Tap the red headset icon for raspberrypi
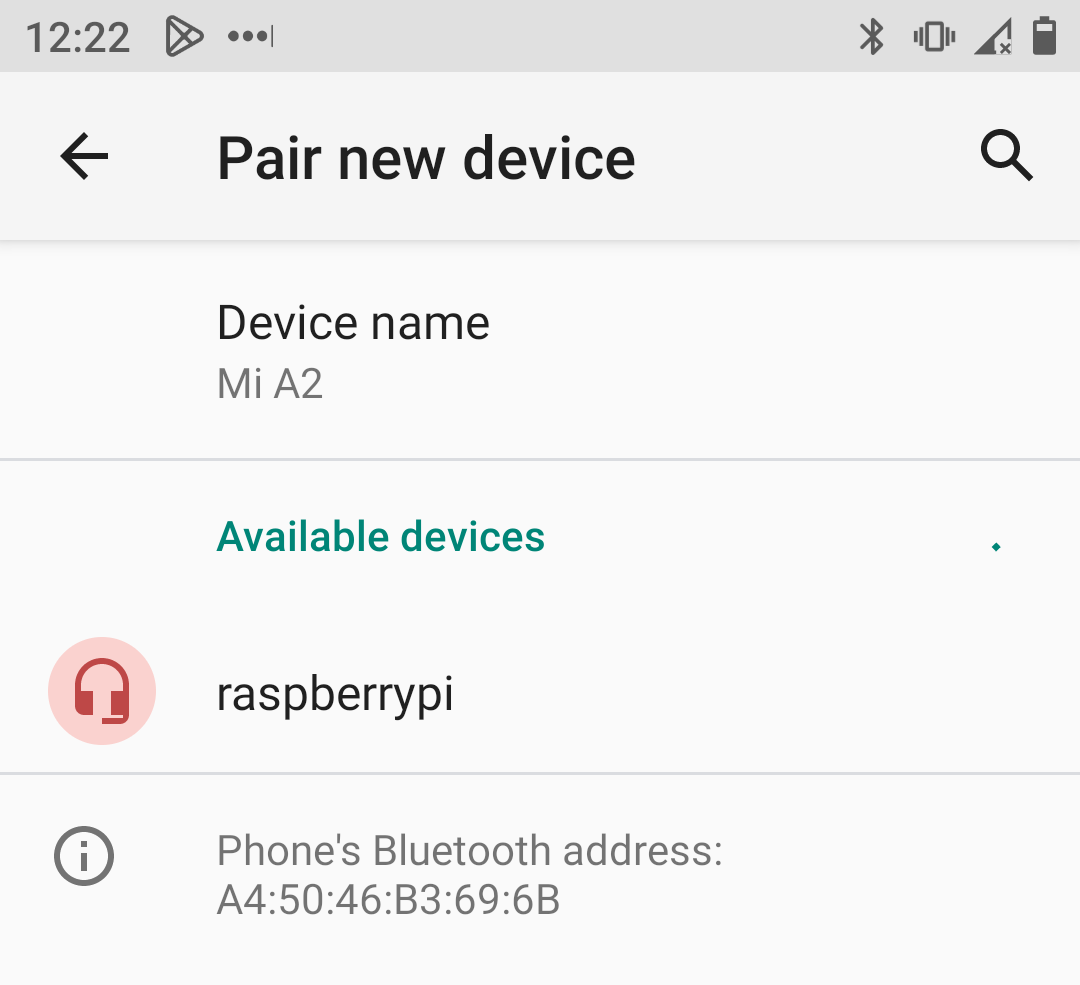Viewport: 1080px width, 985px height. point(102,691)
